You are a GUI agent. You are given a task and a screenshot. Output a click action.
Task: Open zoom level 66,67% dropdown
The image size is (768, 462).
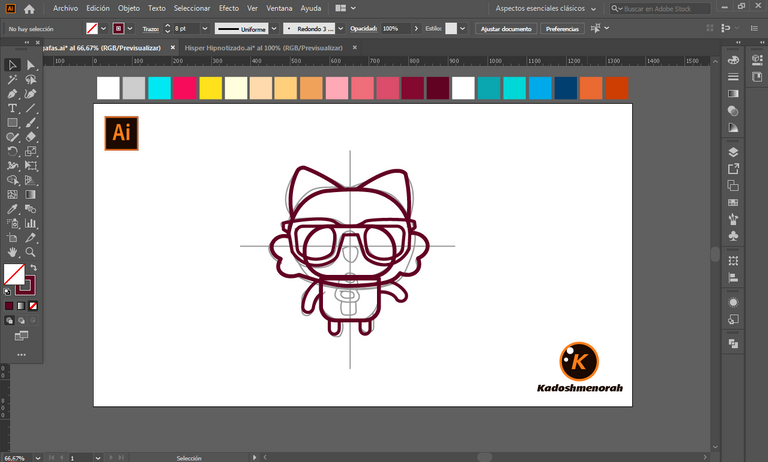tap(38, 458)
